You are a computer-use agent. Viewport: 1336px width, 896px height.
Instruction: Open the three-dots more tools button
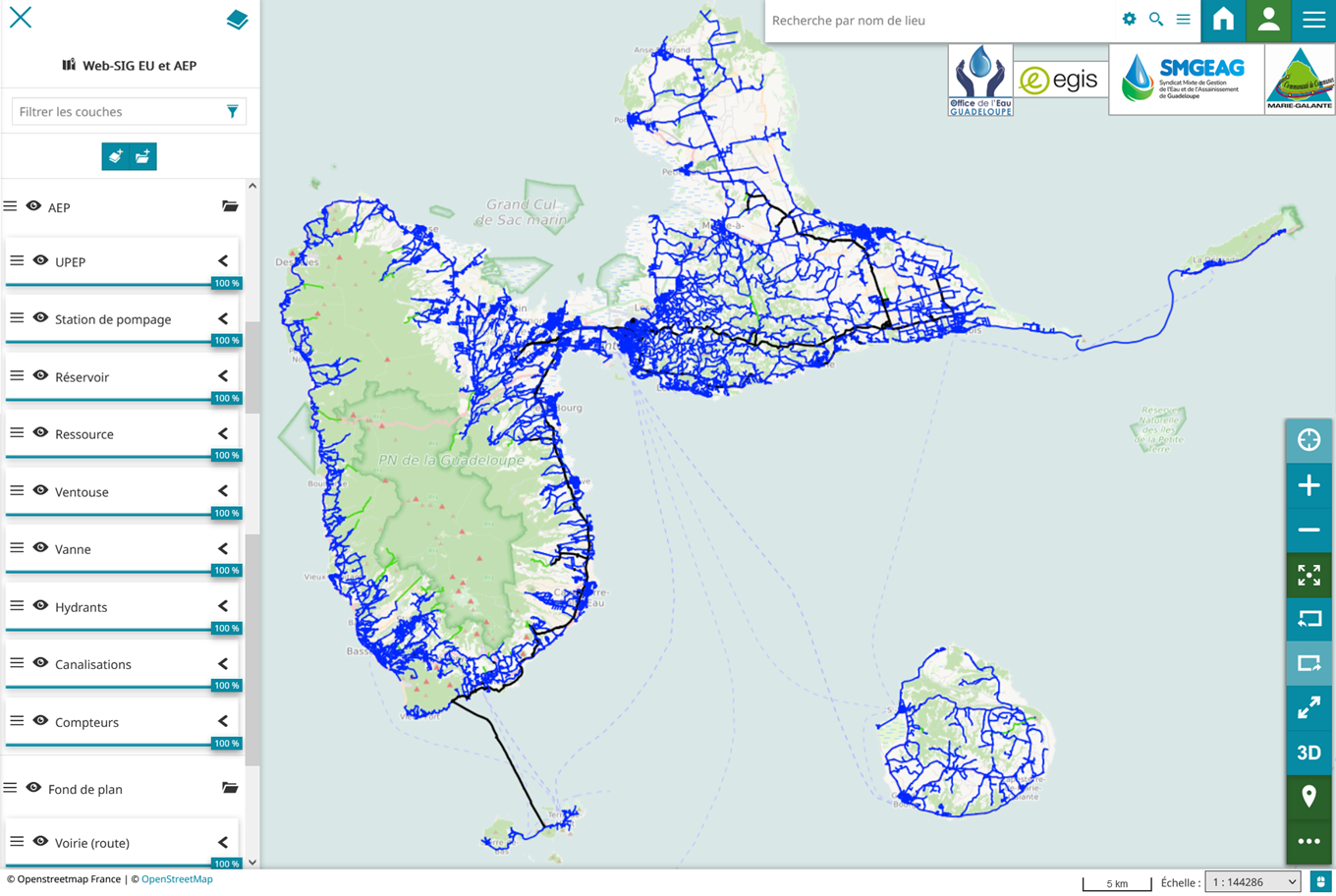tap(1308, 841)
